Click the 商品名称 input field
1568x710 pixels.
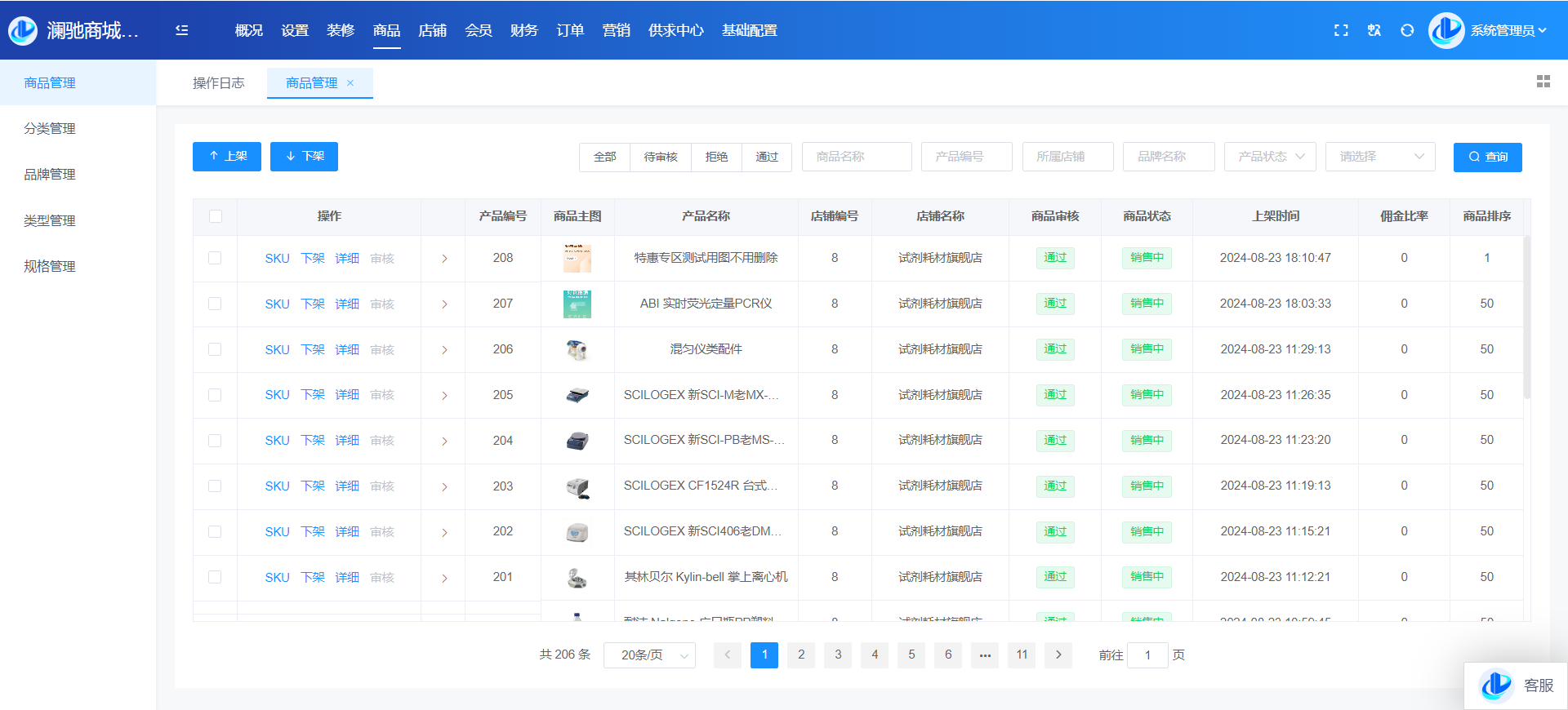click(857, 157)
